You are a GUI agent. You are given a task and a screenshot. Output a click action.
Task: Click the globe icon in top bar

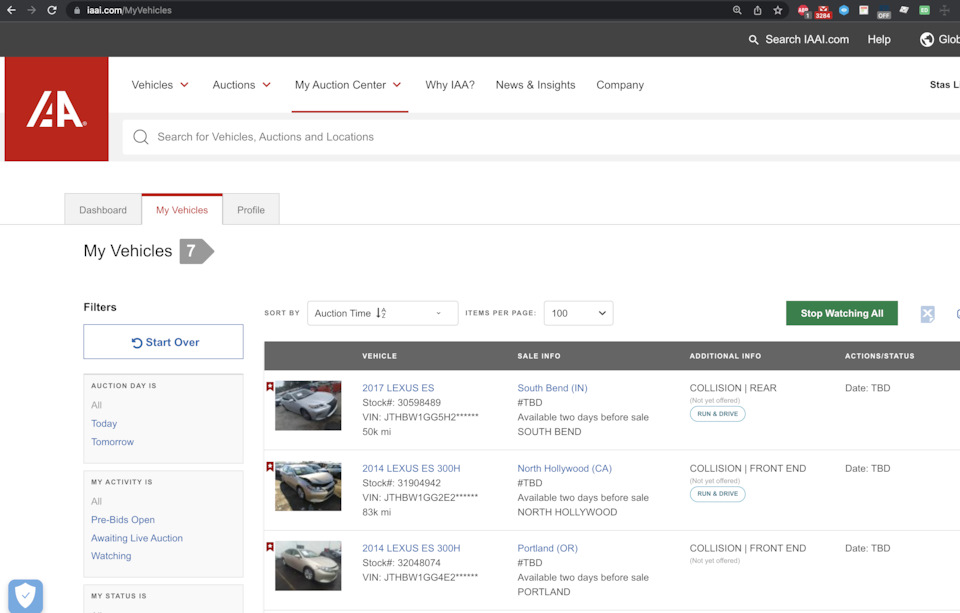pos(926,39)
